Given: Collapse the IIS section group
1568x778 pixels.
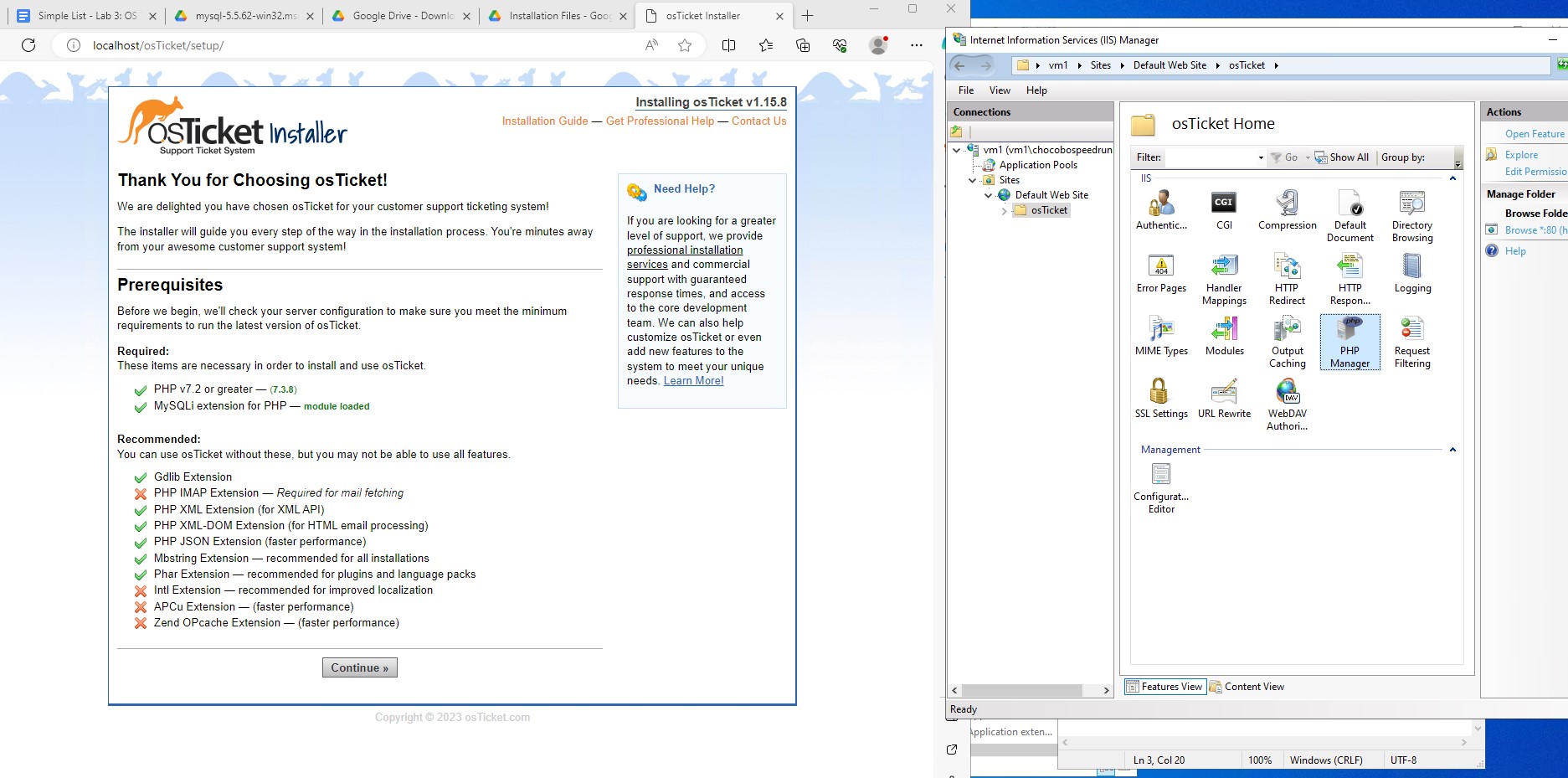Looking at the screenshot, I should (x=1452, y=178).
